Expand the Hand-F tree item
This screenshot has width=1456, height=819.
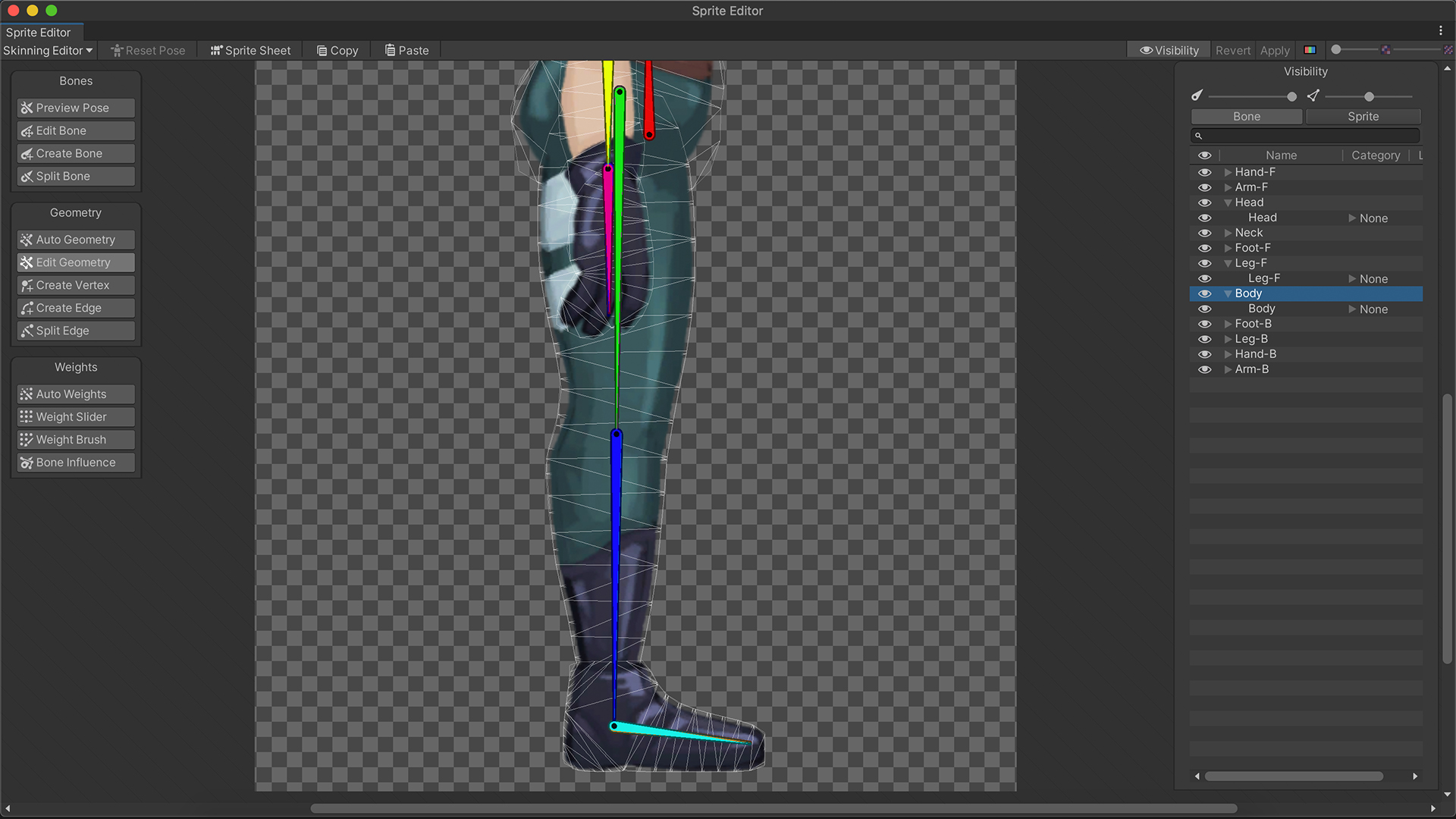point(1229,172)
